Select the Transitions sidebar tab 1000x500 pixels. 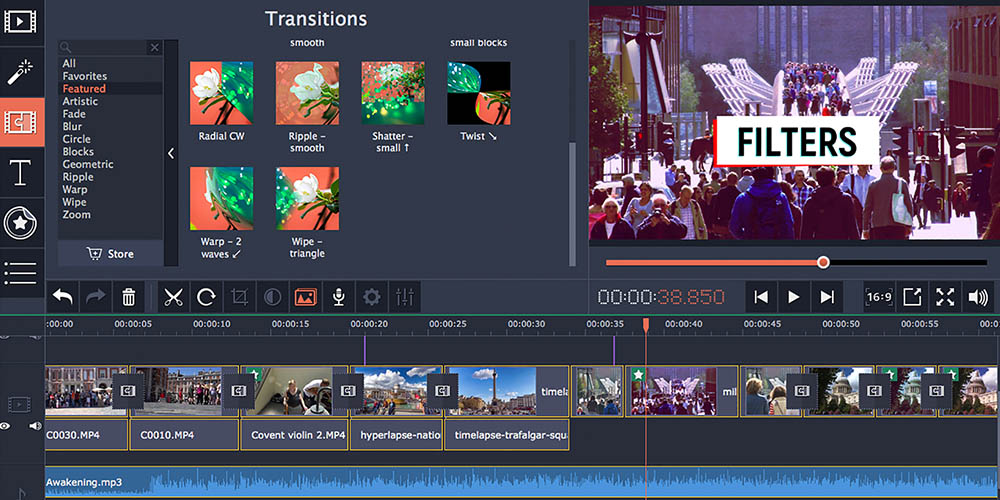pyautogui.click(x=20, y=121)
